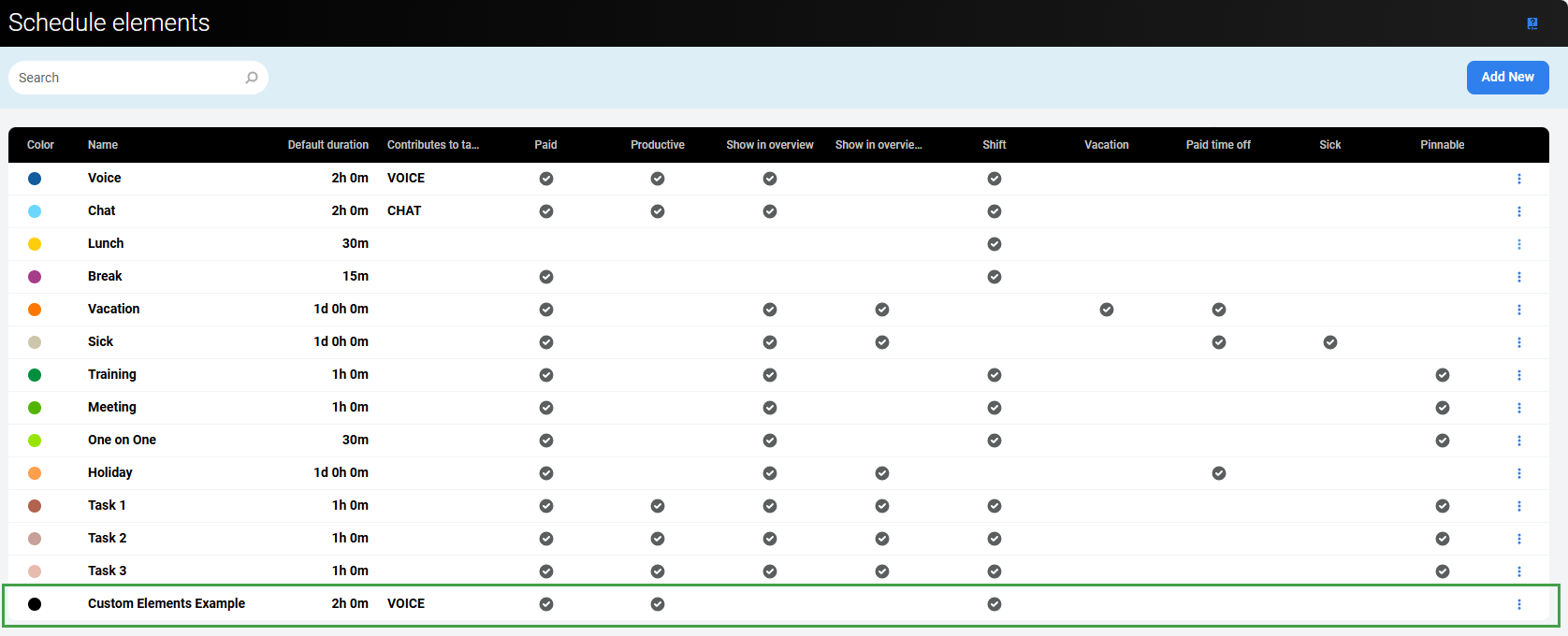The image size is (1568, 636).
Task: Toggle the Sick checkmark in Sick row
Action: tap(1329, 342)
